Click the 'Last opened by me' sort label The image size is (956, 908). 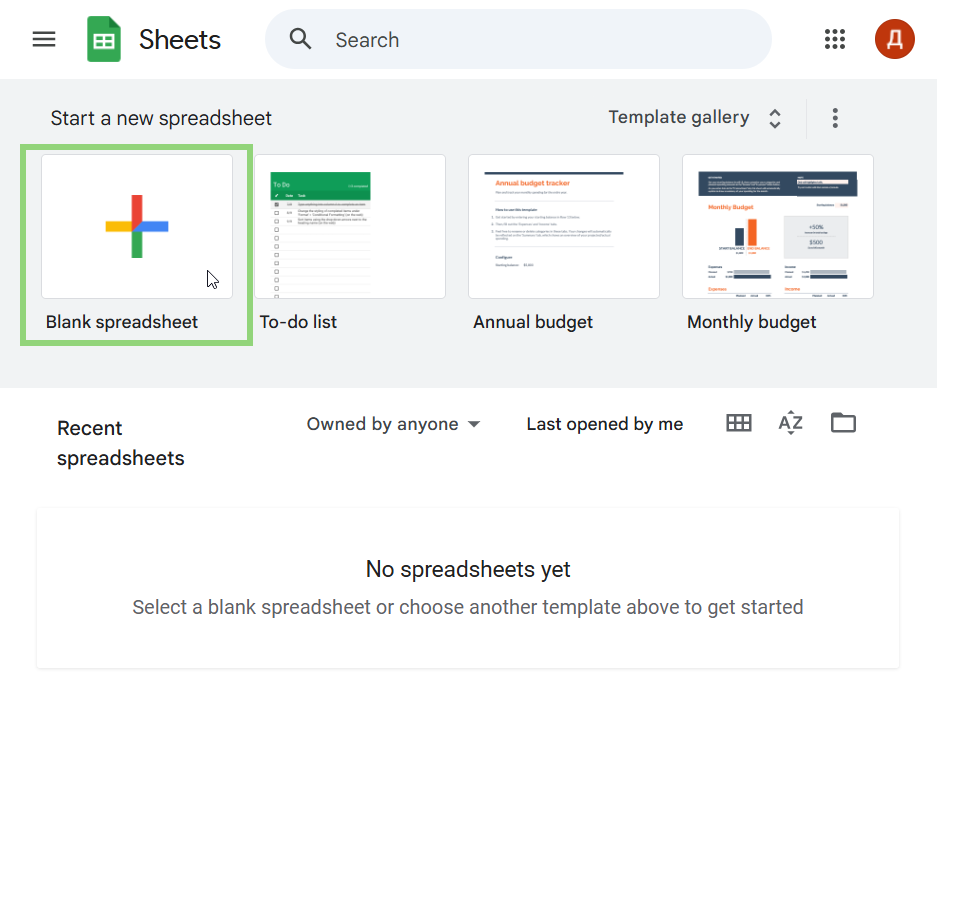pos(604,424)
